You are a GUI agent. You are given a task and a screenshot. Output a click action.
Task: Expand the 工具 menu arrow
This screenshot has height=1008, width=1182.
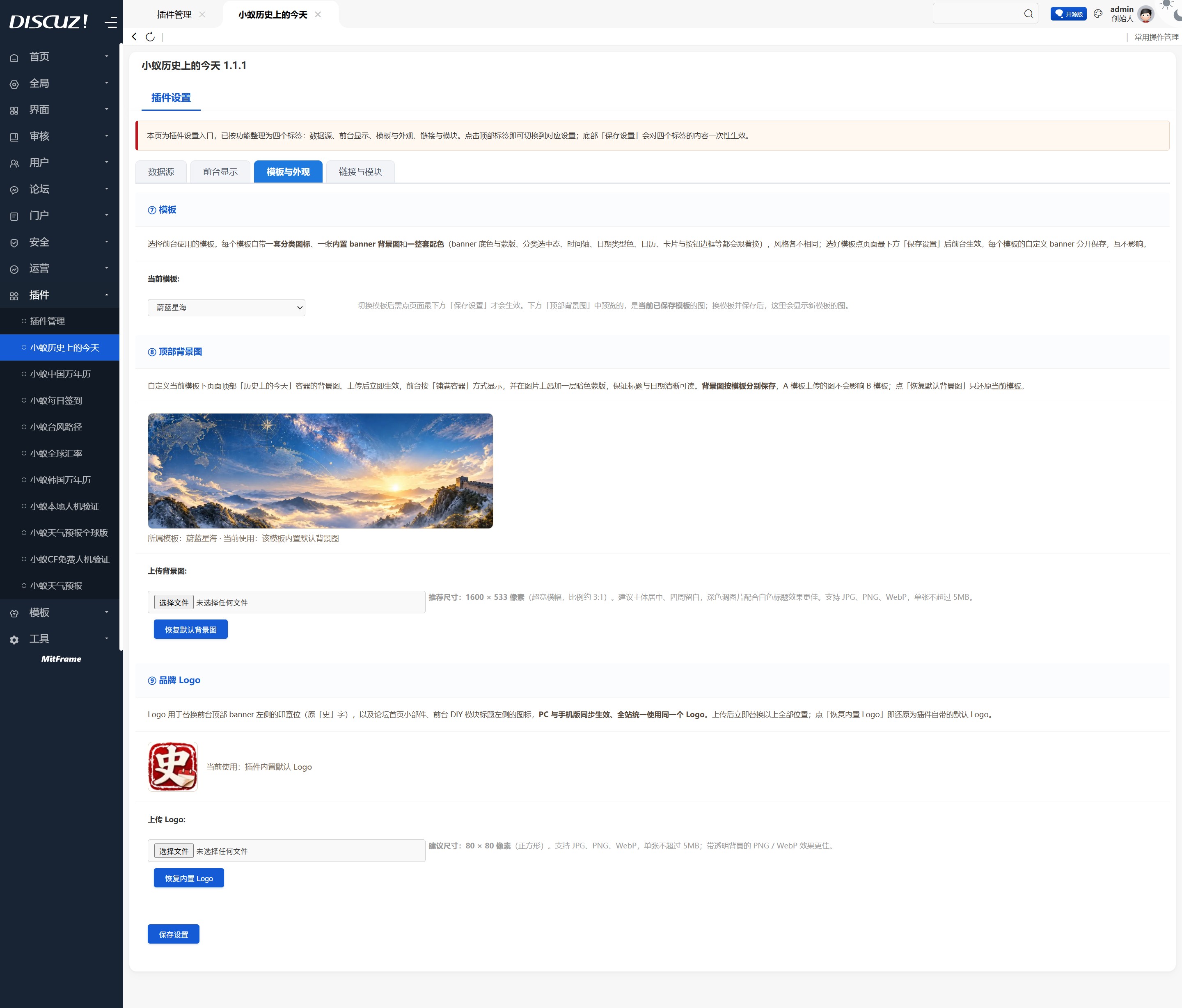coord(107,638)
